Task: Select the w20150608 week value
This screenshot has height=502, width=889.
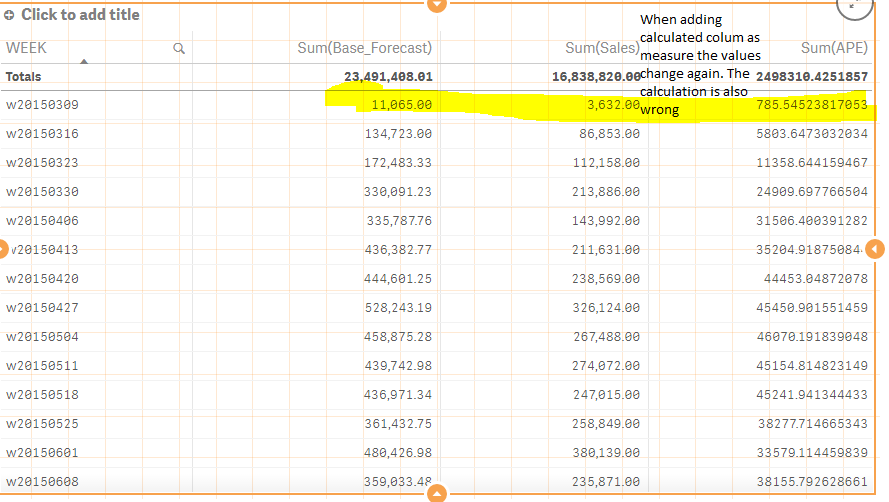Action: click(43, 483)
